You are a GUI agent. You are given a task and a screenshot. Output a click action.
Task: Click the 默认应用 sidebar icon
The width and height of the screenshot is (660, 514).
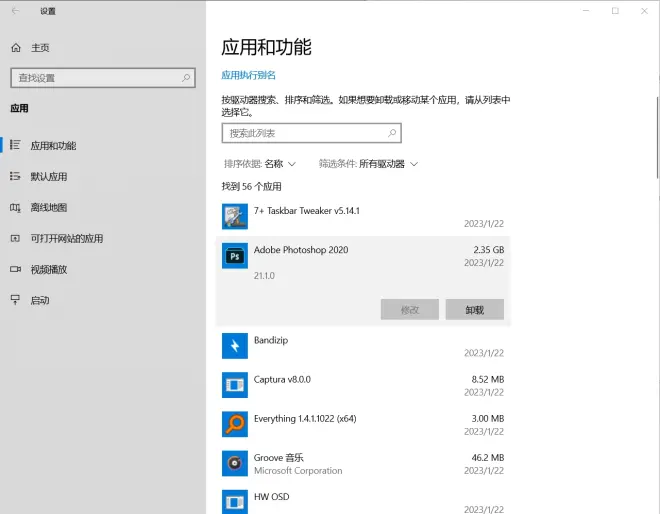[x=15, y=176]
